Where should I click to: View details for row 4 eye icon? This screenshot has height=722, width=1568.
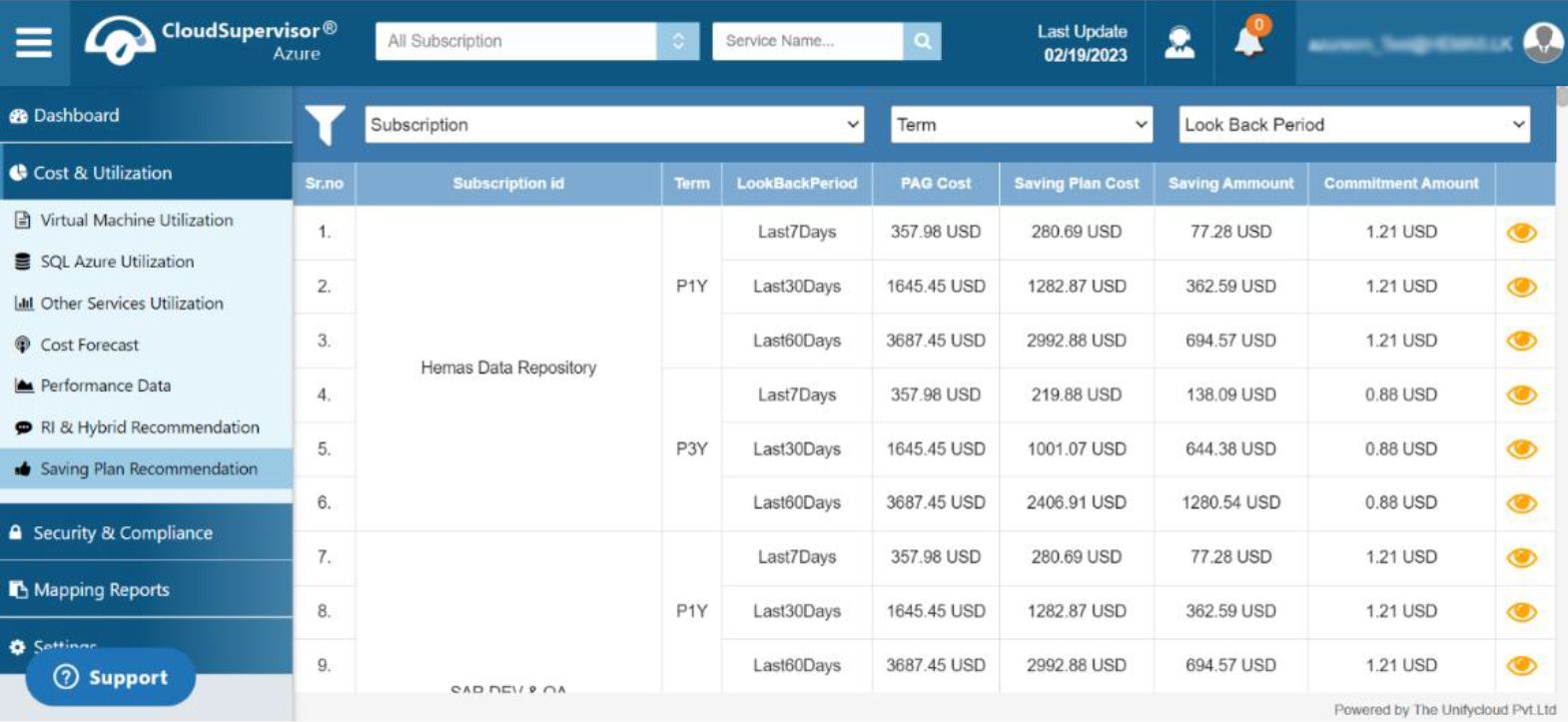point(1521,394)
